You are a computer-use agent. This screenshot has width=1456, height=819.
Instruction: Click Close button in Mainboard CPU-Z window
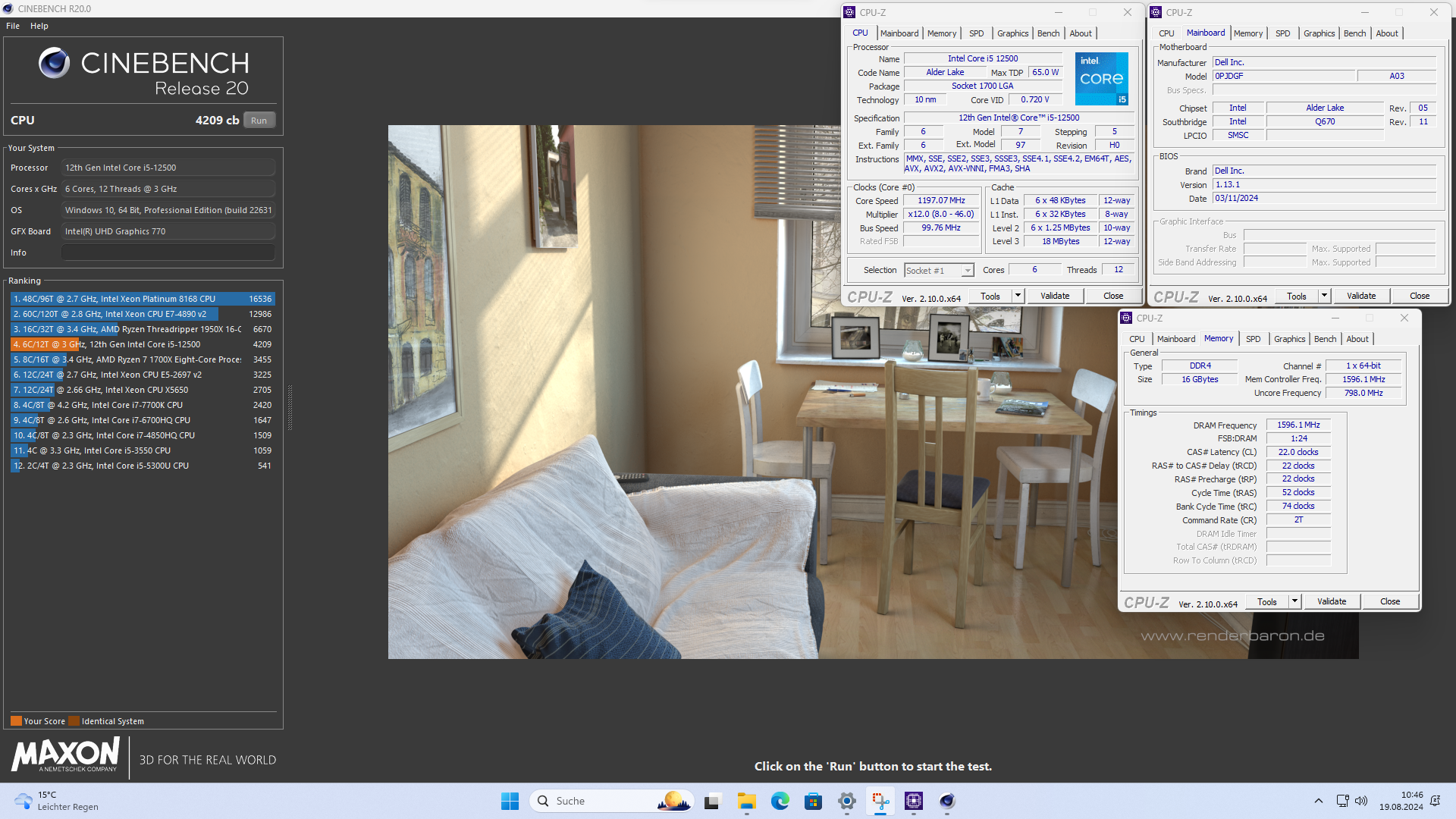click(1420, 297)
